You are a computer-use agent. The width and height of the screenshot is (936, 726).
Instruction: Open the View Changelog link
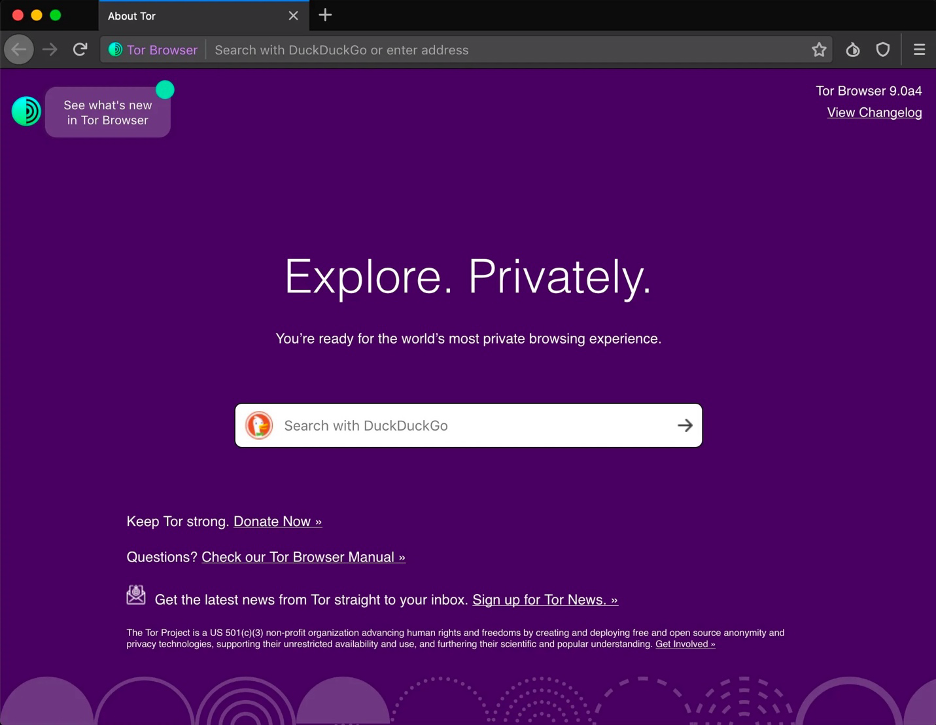point(874,112)
